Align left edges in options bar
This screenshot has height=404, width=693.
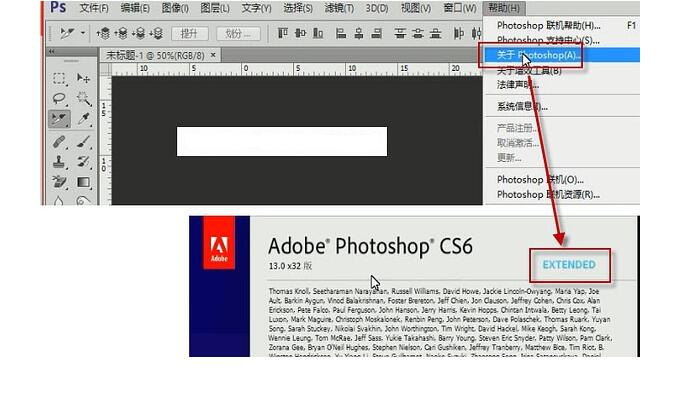point(341,33)
